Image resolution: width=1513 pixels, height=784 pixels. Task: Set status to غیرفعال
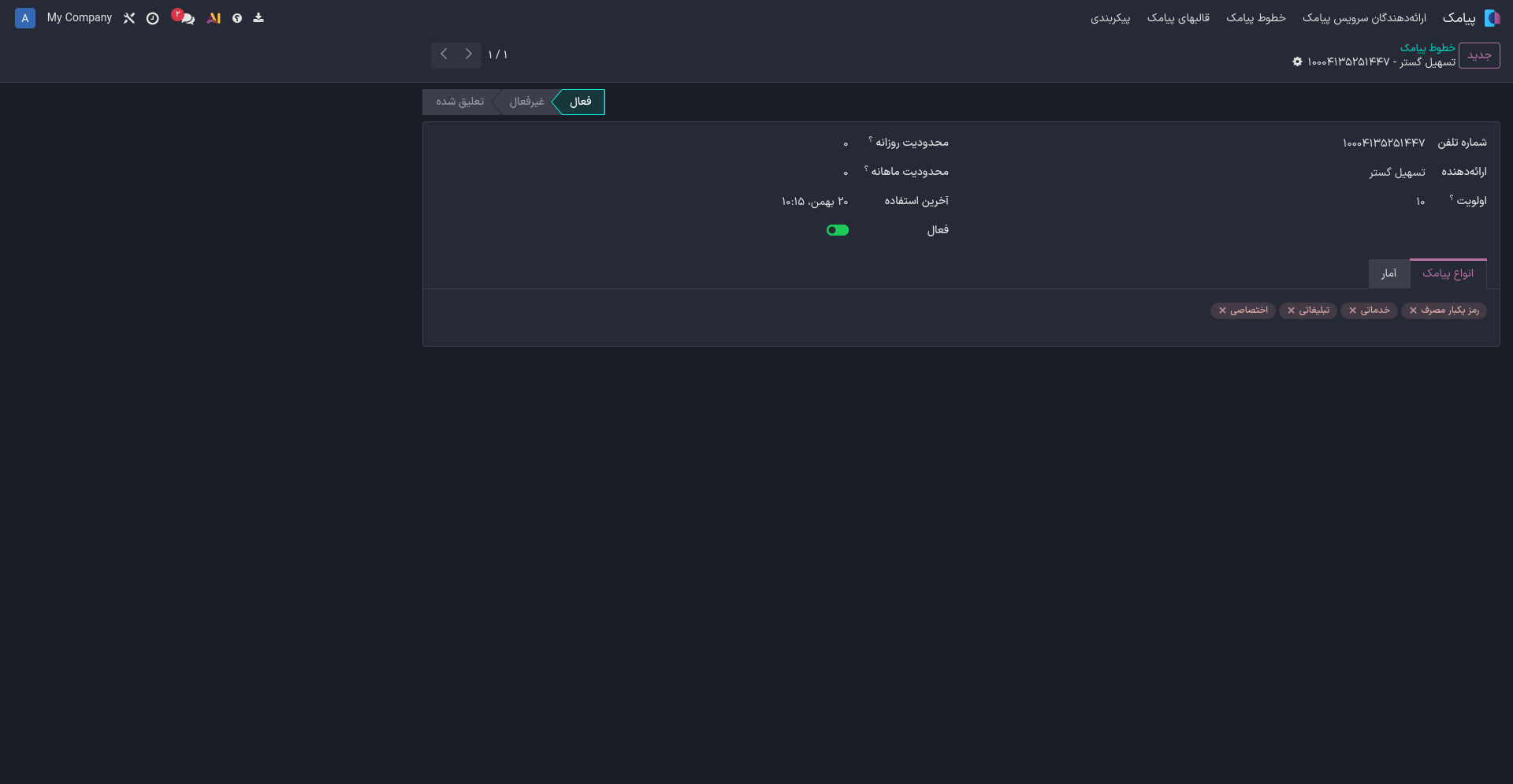526,102
